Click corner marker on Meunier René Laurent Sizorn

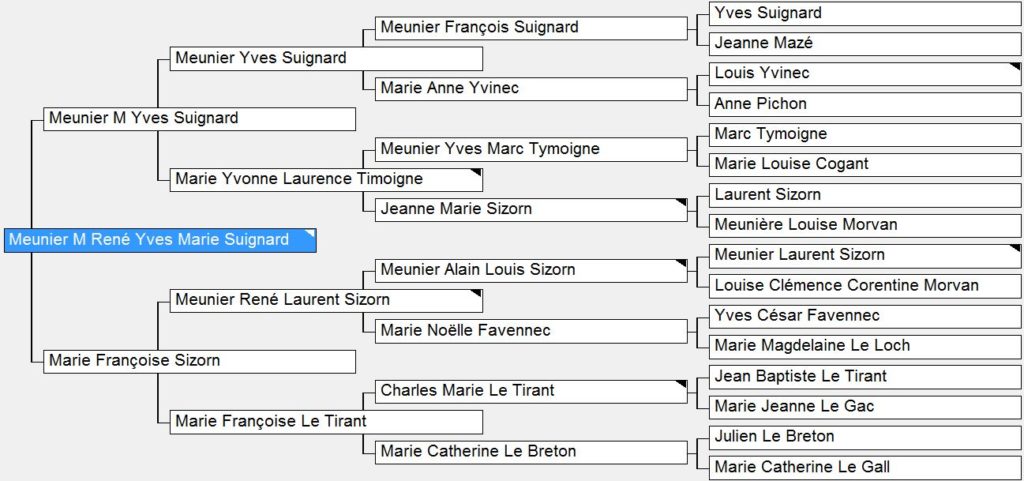[x=477, y=294]
